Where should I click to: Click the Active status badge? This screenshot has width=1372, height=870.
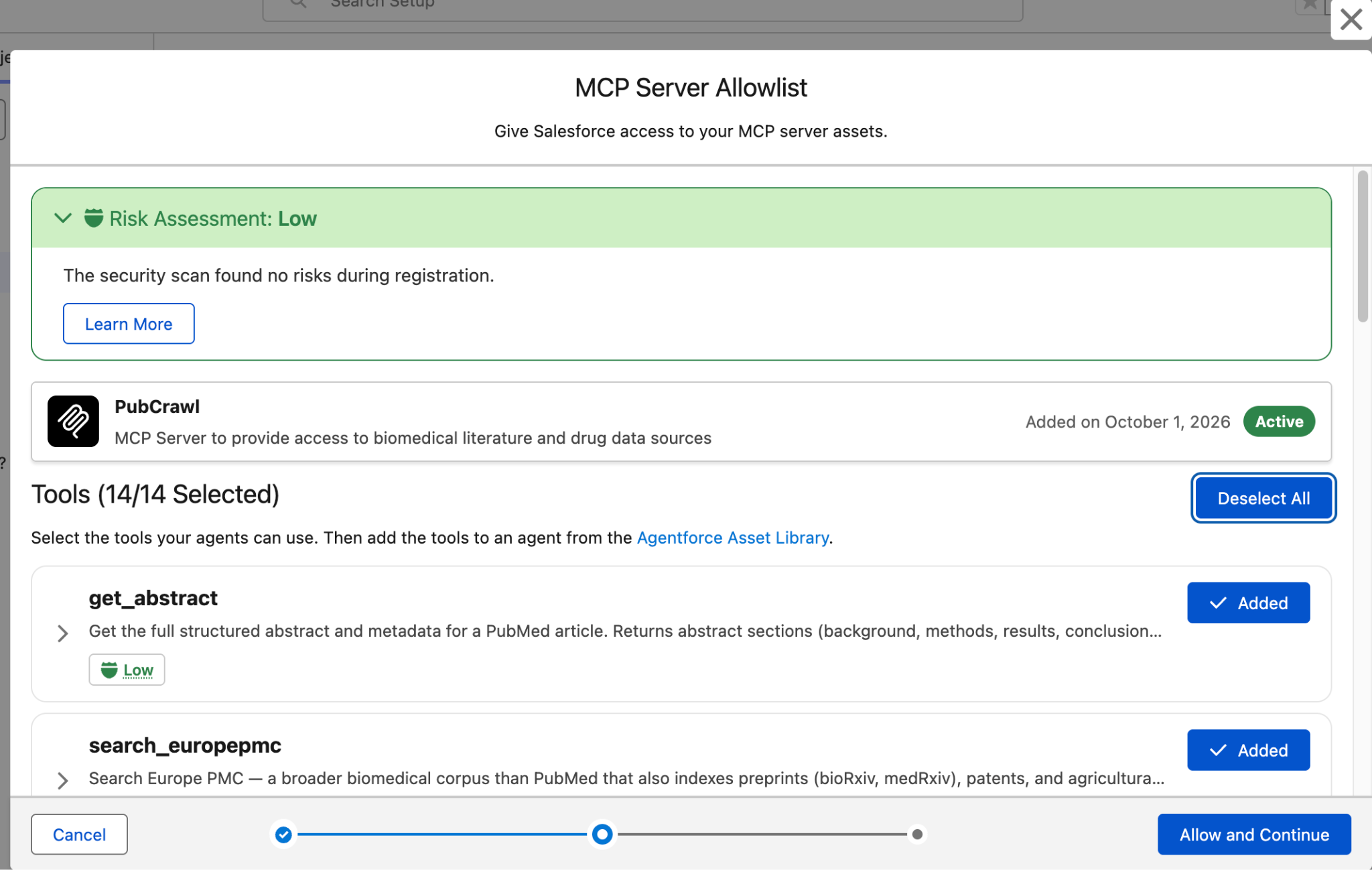(1279, 422)
